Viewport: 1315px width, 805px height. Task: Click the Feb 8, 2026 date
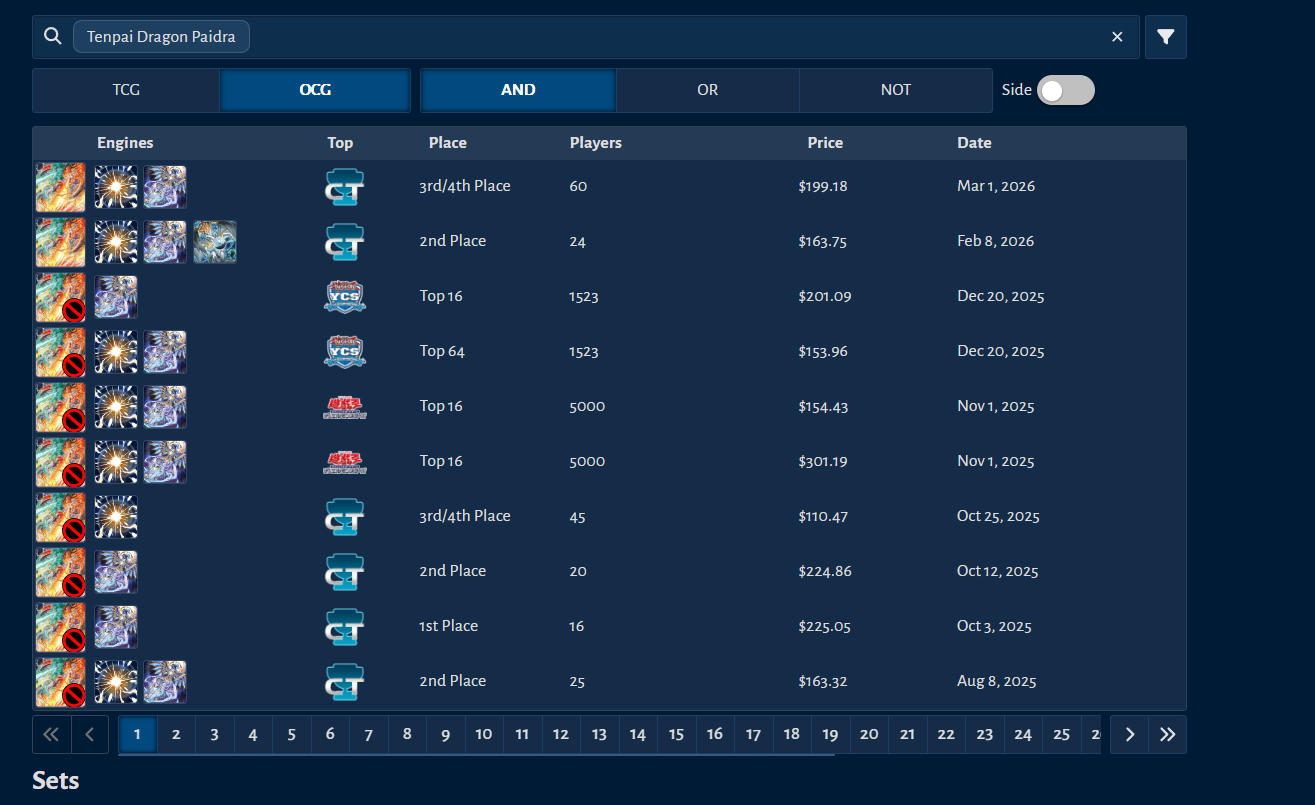(x=996, y=242)
